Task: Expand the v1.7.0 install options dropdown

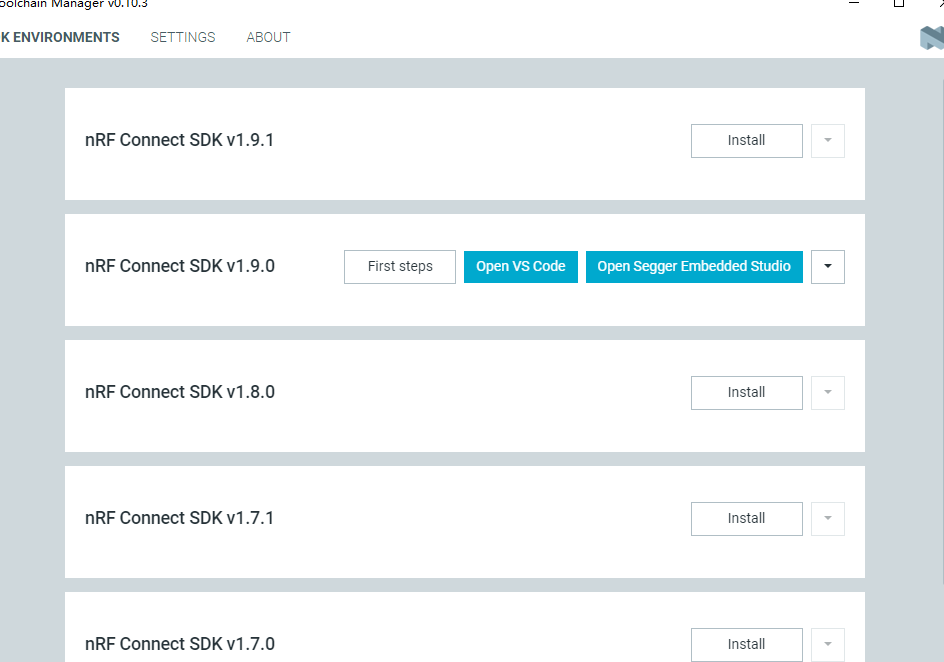Action: coord(827,644)
